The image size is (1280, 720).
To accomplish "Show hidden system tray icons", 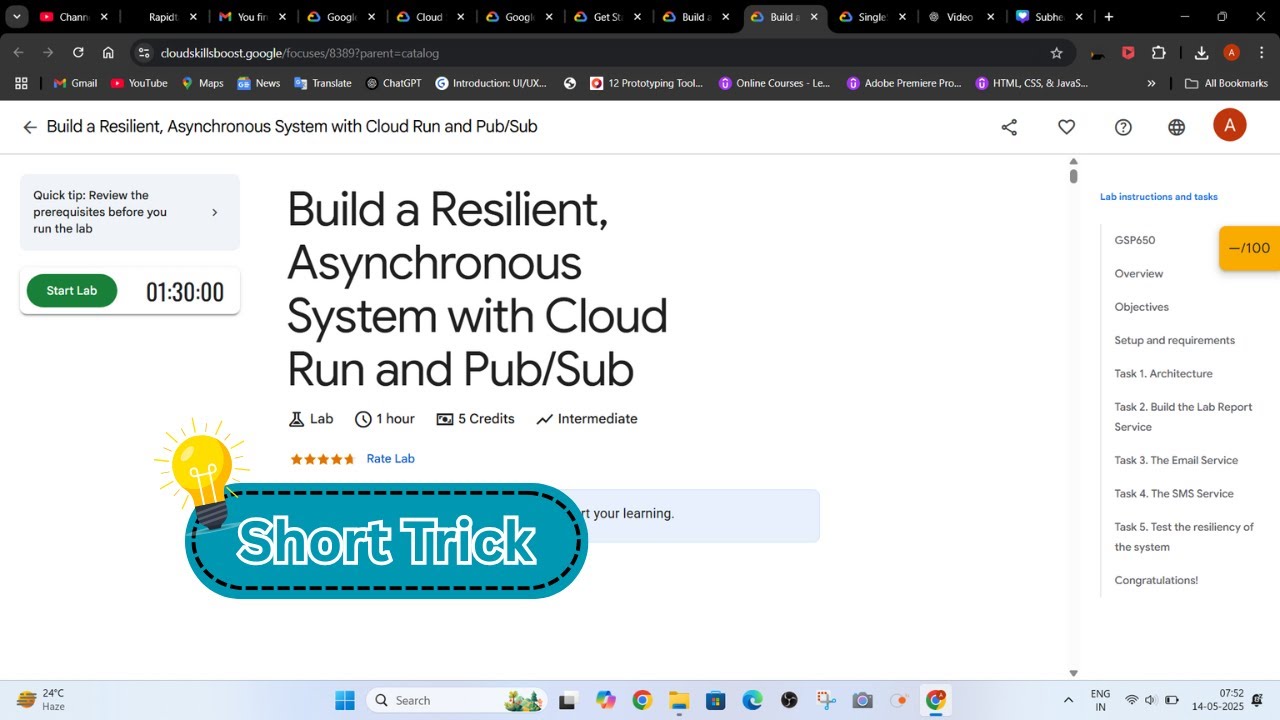I will coord(1068,700).
